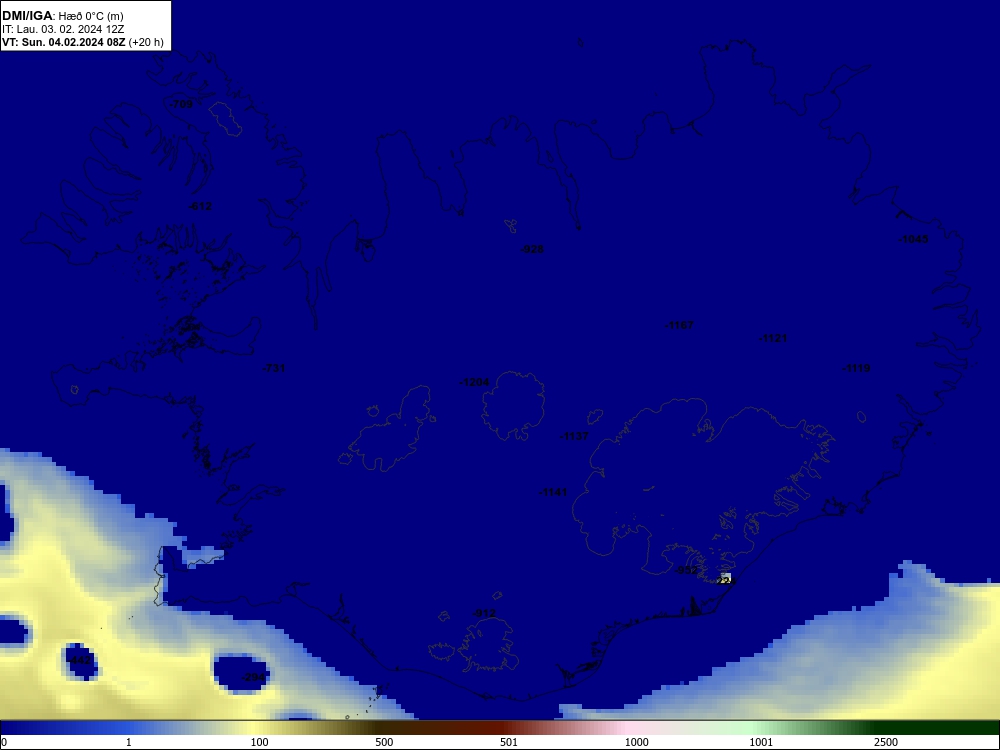The width and height of the screenshot is (1000, 750).
Task: Click the -952 value on the glacier
Action: [686, 570]
